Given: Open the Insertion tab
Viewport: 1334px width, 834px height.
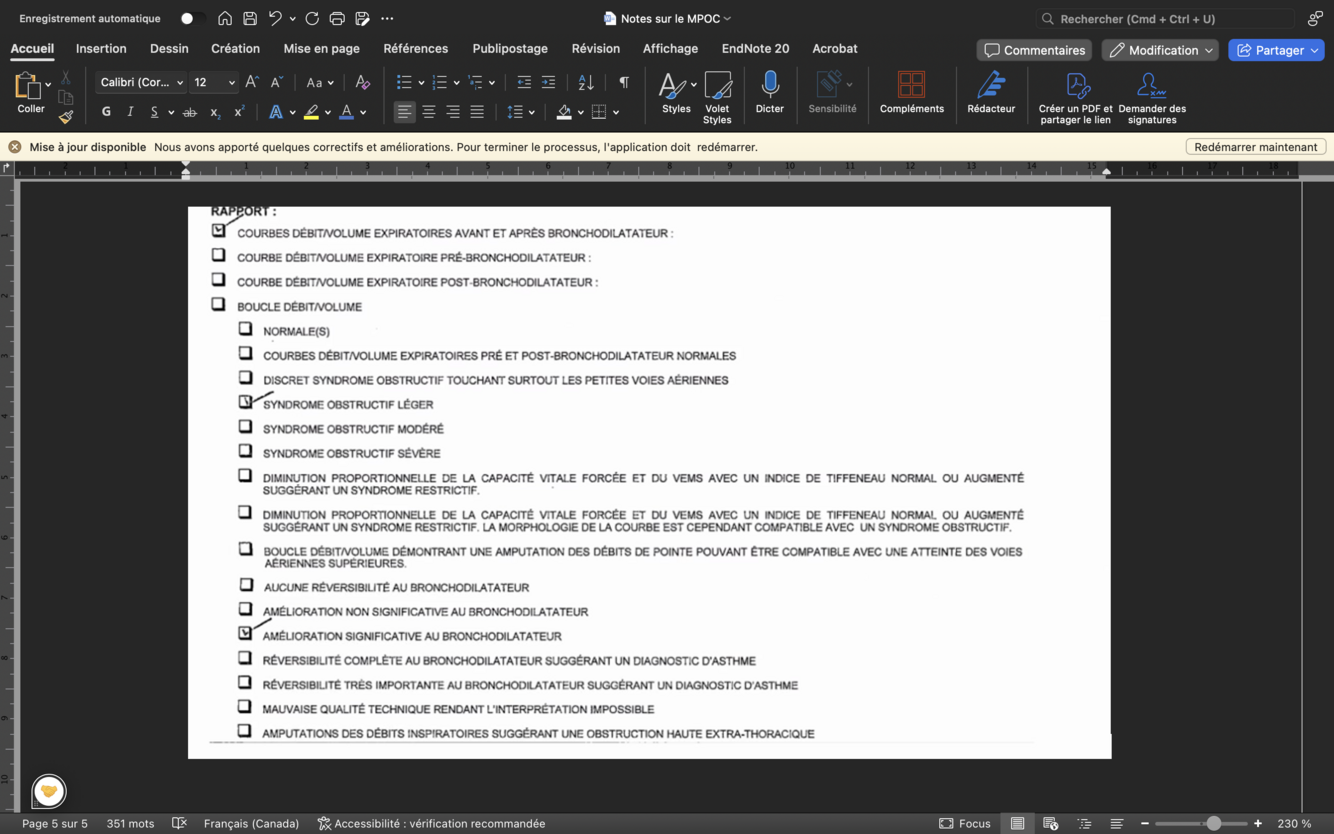Looking at the screenshot, I should pyautogui.click(x=101, y=48).
